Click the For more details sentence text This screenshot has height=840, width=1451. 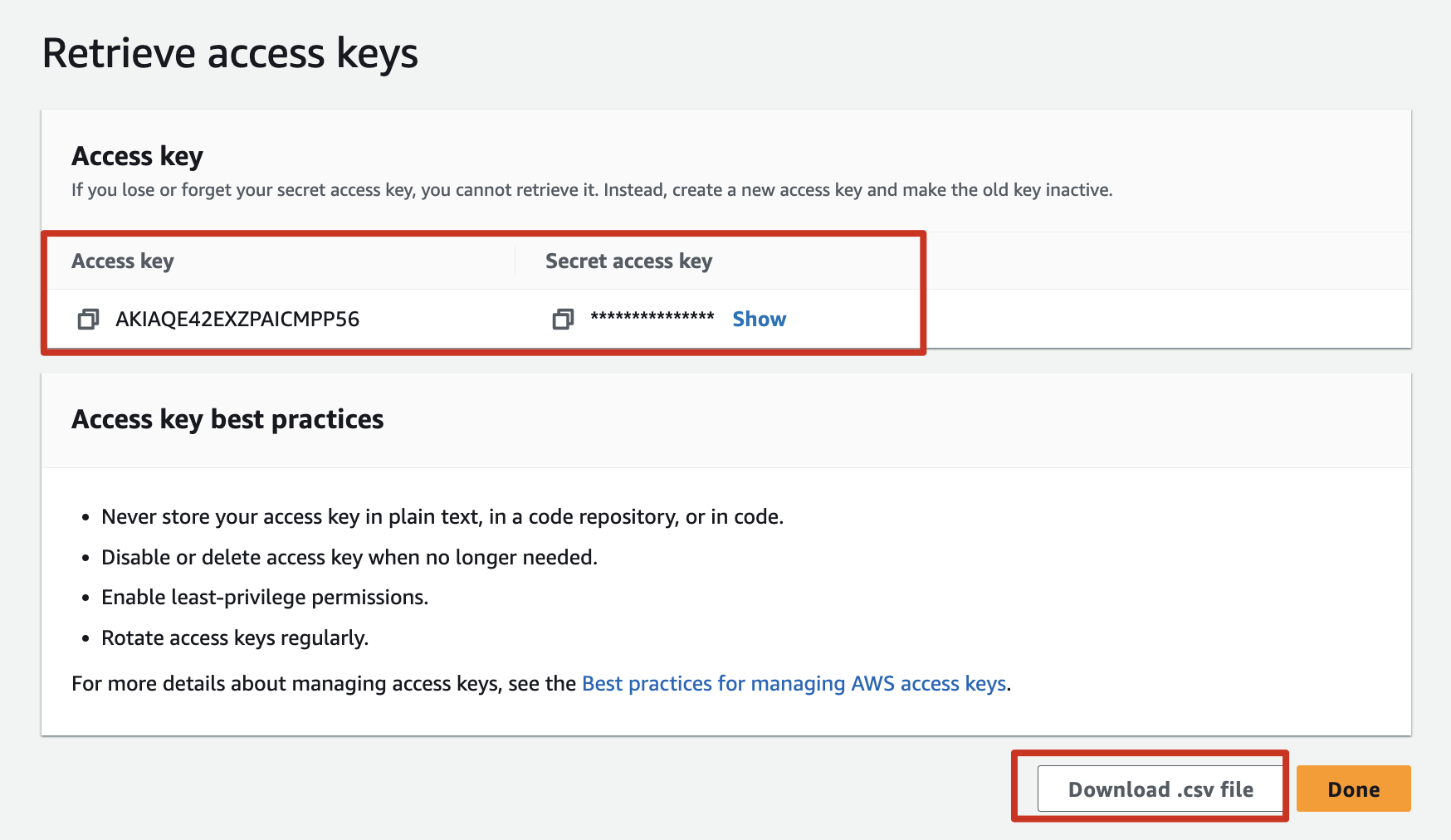pyautogui.click(x=324, y=683)
